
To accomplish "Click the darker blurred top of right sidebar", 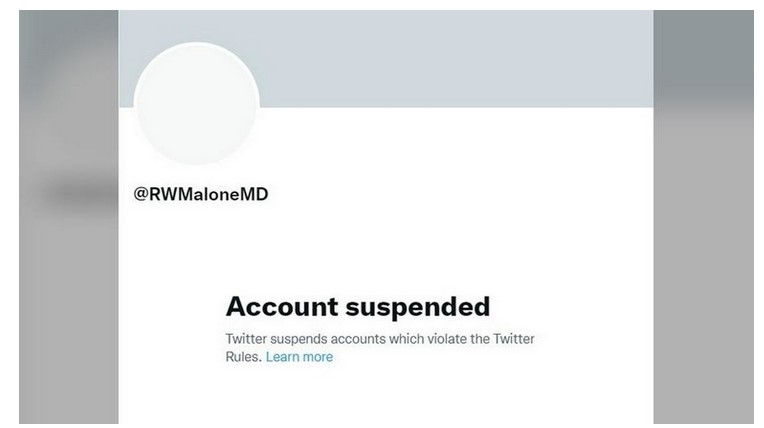I will click(704, 54).
